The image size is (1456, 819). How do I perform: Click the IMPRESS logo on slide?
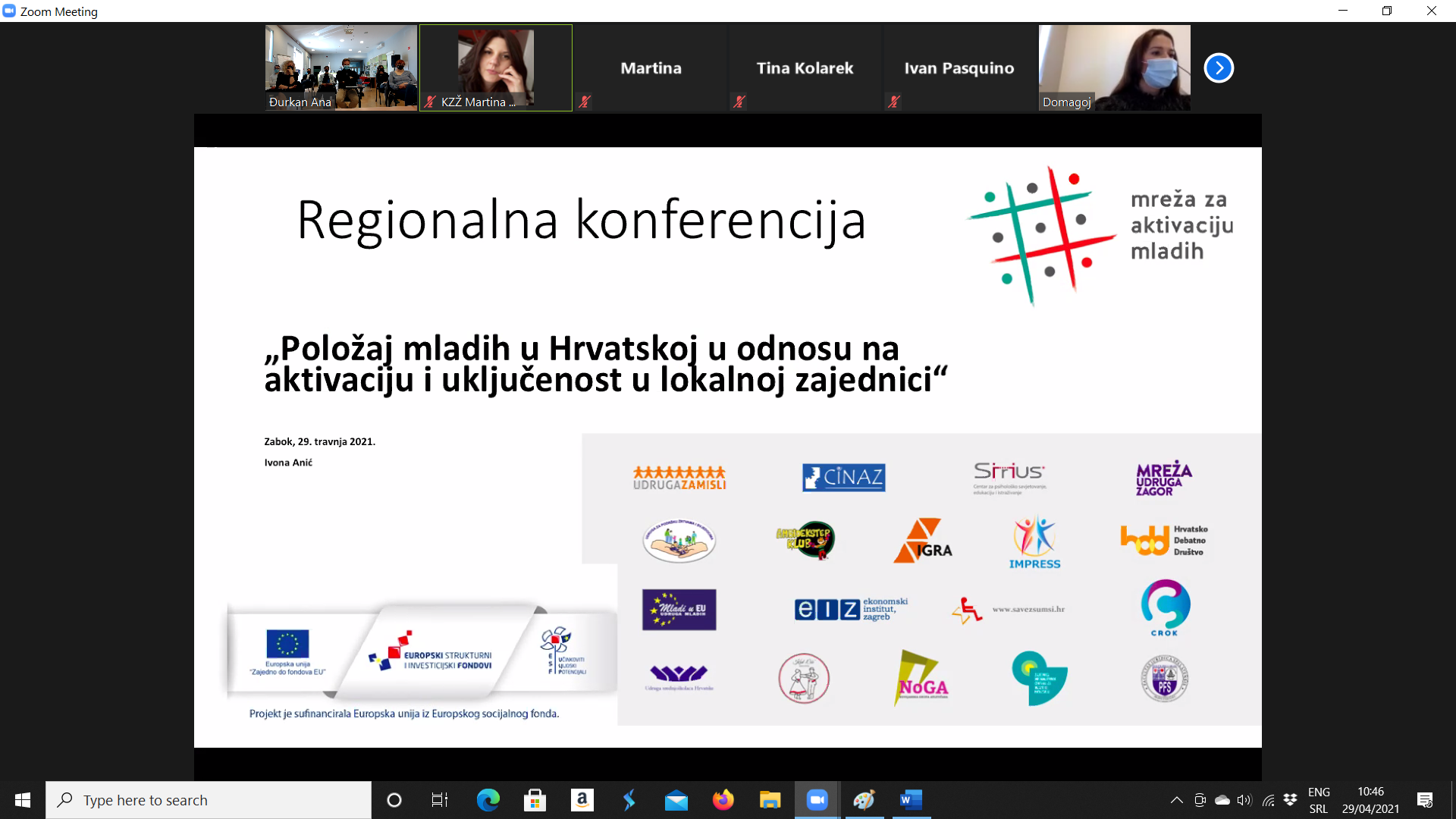[x=1034, y=541]
